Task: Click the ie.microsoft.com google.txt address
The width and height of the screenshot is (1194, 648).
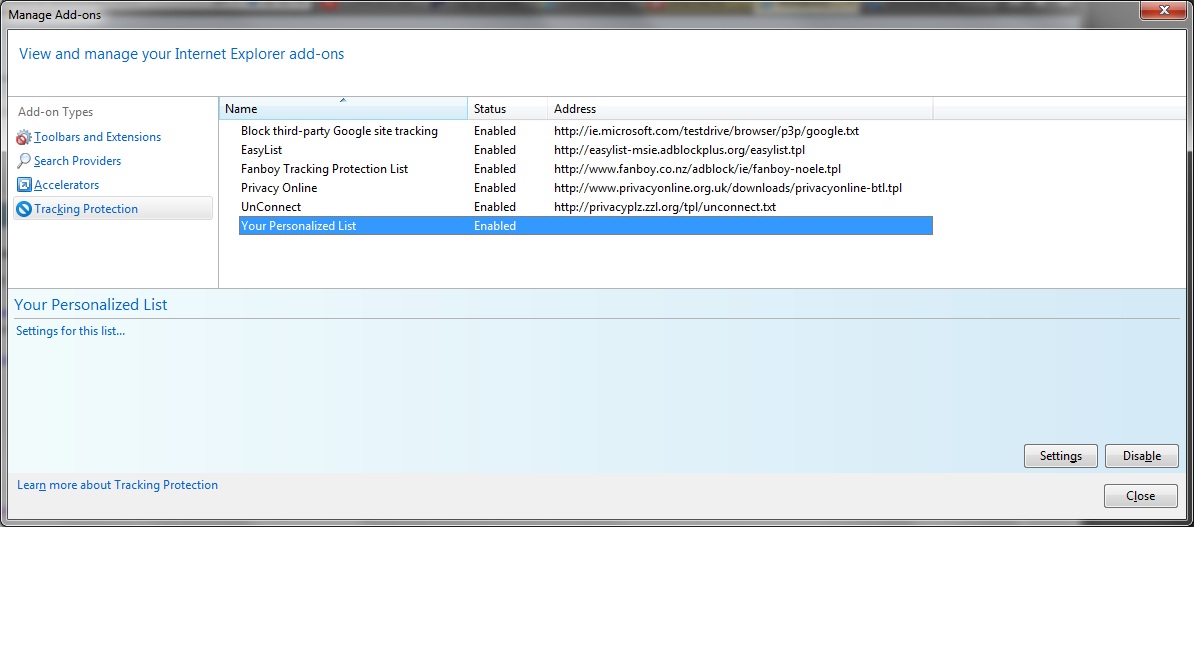Action: [x=706, y=131]
